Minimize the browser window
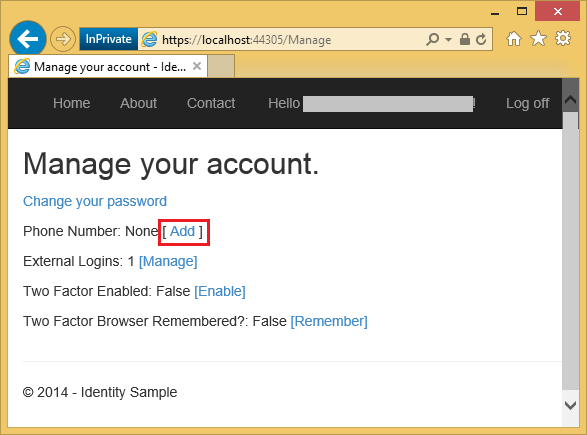Viewport: 587px width, 435px height. click(495, 13)
